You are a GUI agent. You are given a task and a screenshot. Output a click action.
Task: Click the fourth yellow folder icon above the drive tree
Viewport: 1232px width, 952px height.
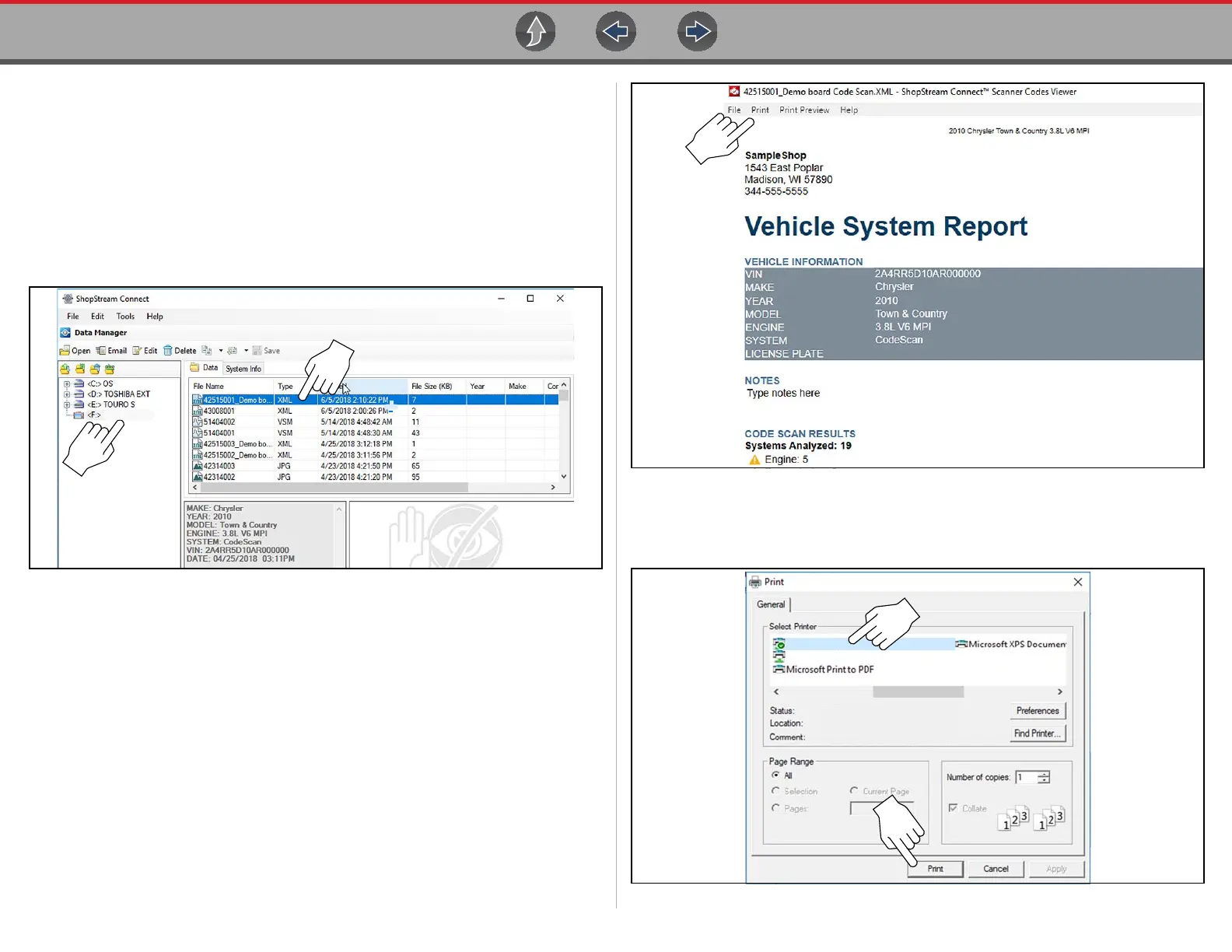[x=110, y=369]
